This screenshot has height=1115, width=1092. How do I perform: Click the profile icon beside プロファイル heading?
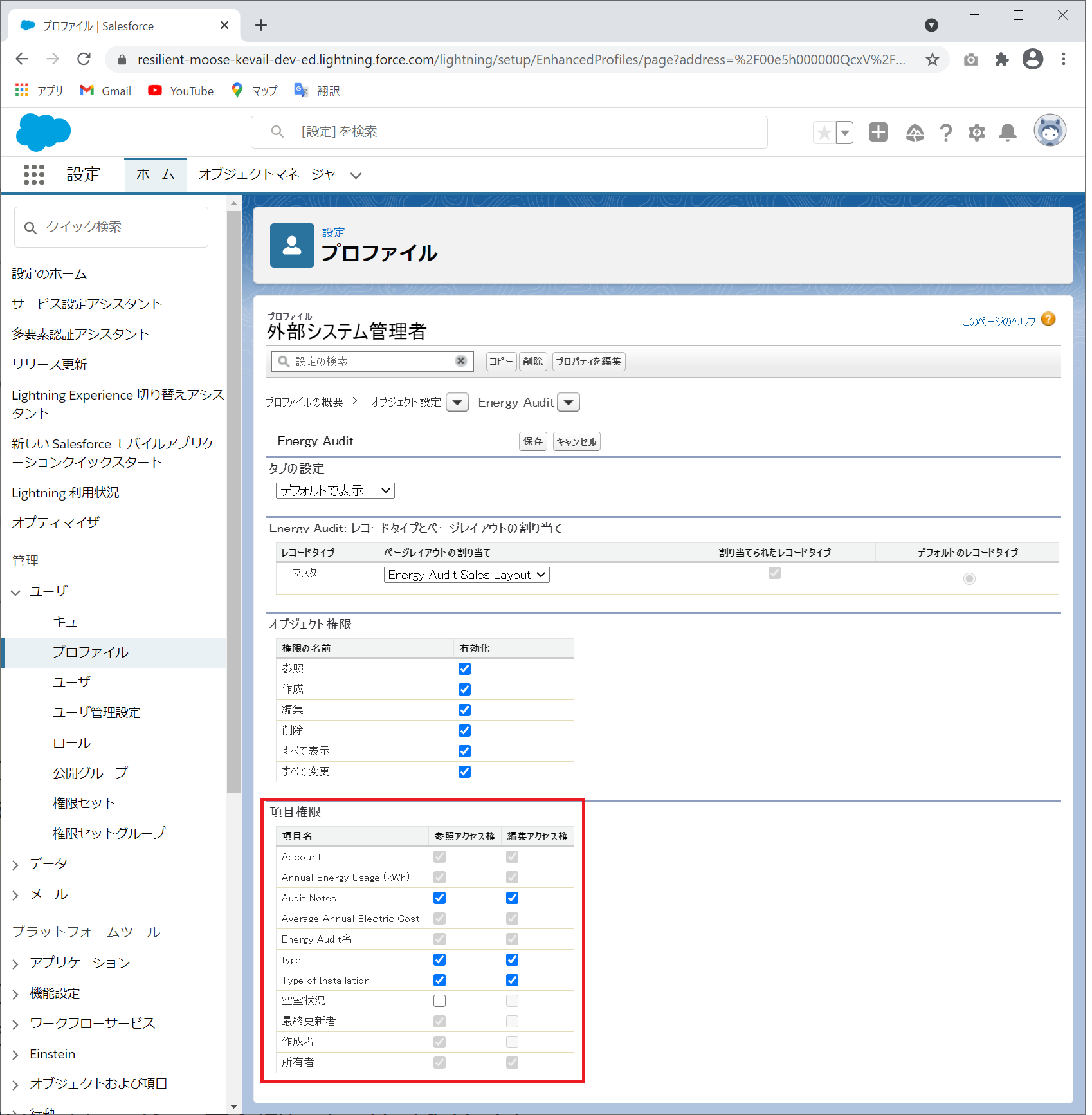292,245
